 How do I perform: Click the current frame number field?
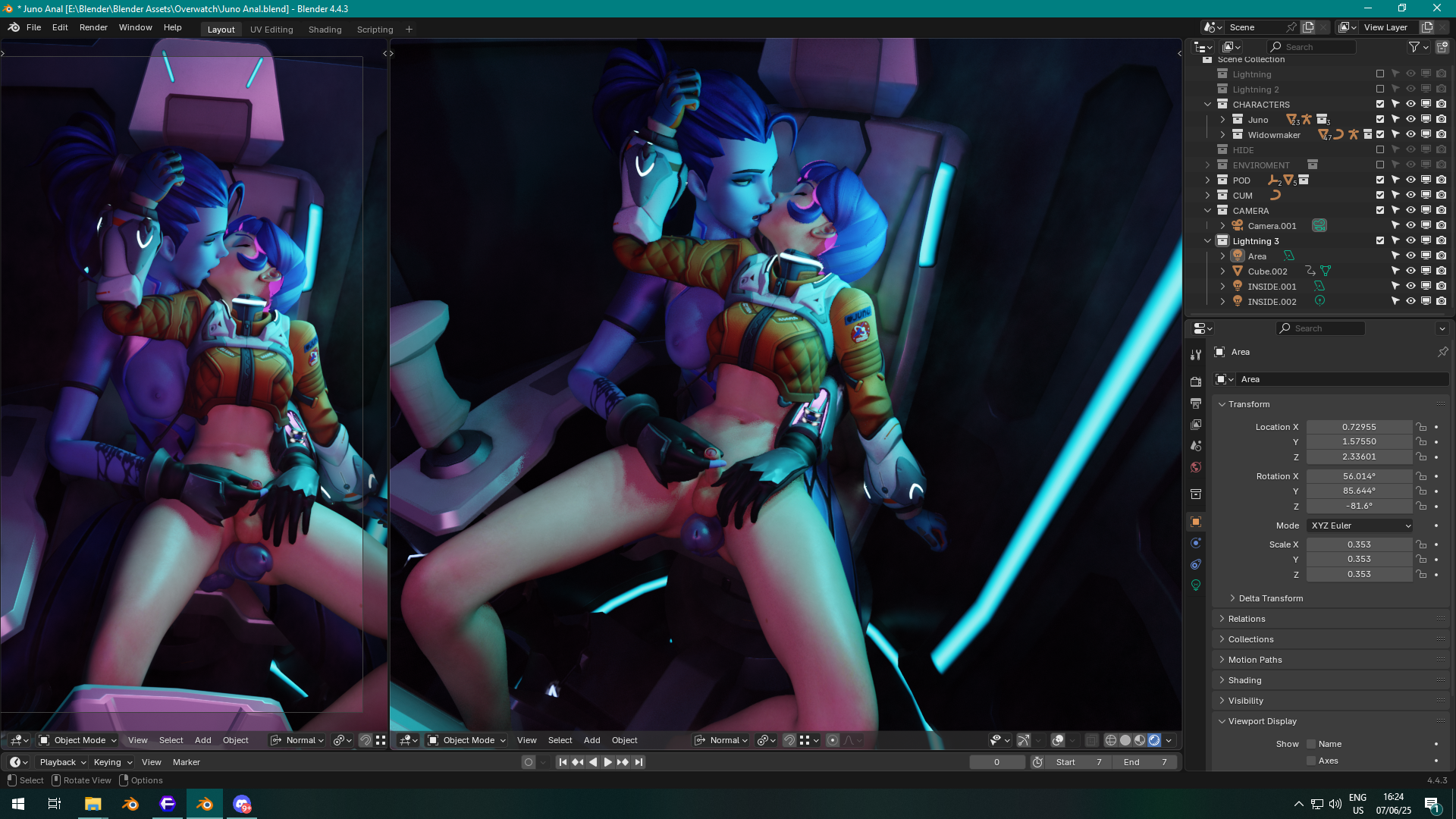996,762
